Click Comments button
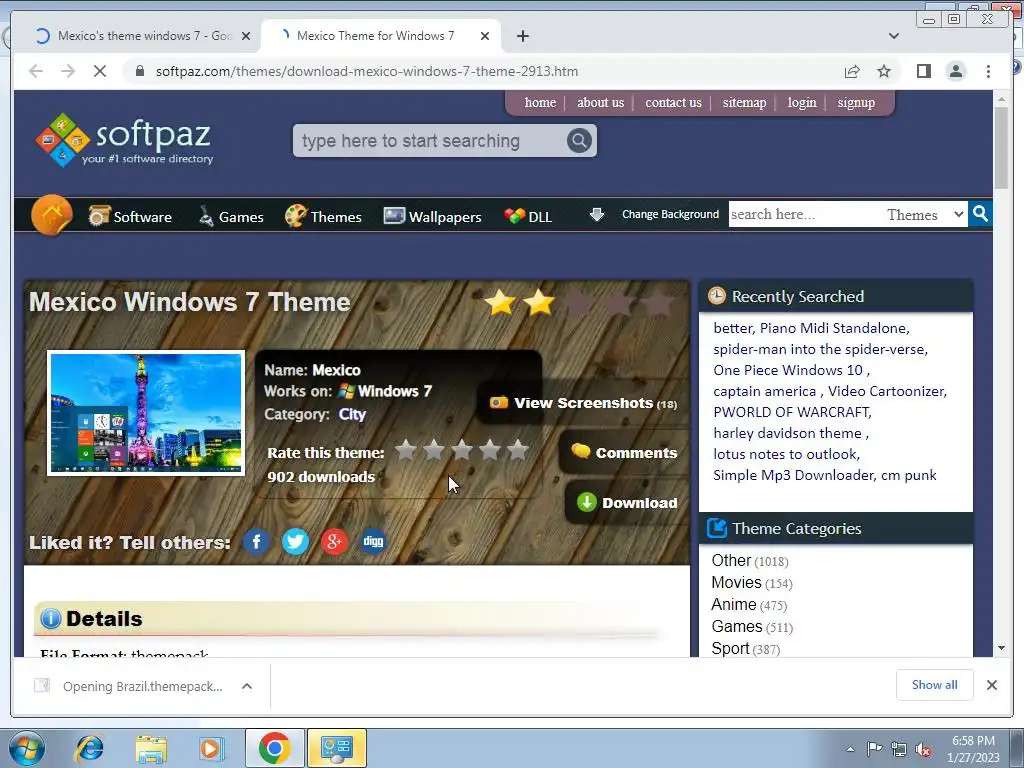This screenshot has height=768, width=1024. (x=624, y=453)
